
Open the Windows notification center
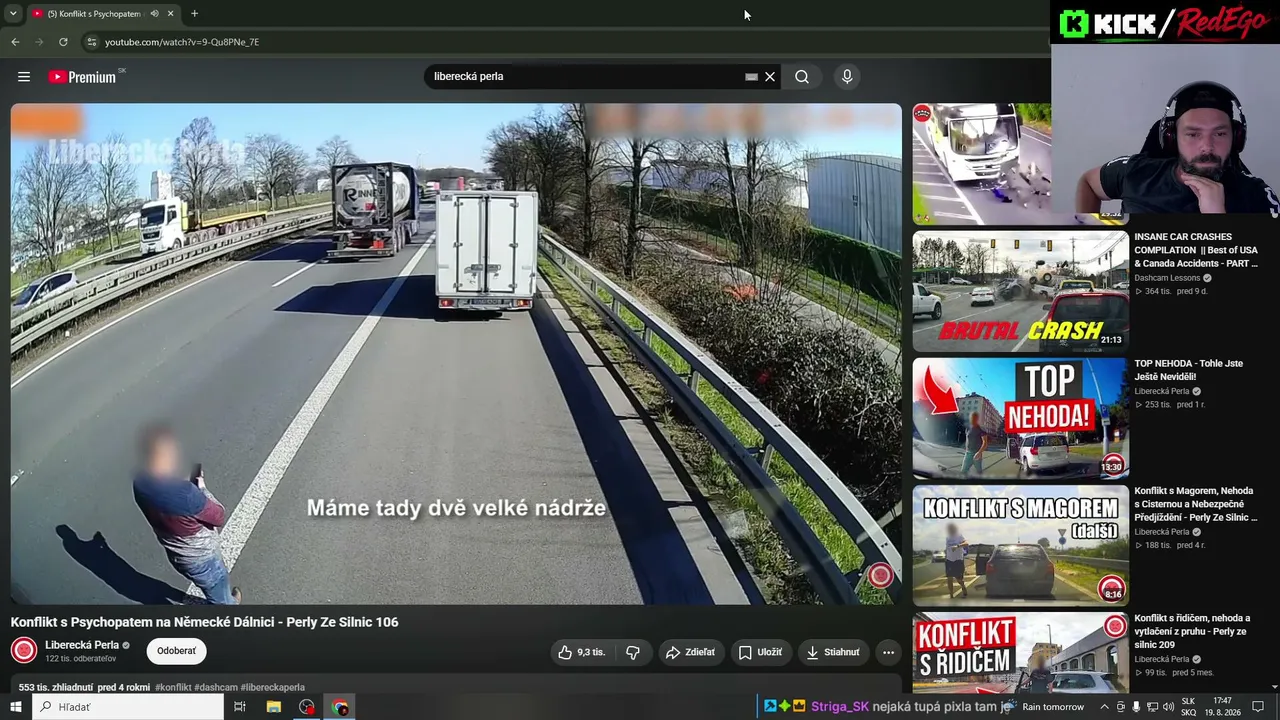pos(1257,707)
